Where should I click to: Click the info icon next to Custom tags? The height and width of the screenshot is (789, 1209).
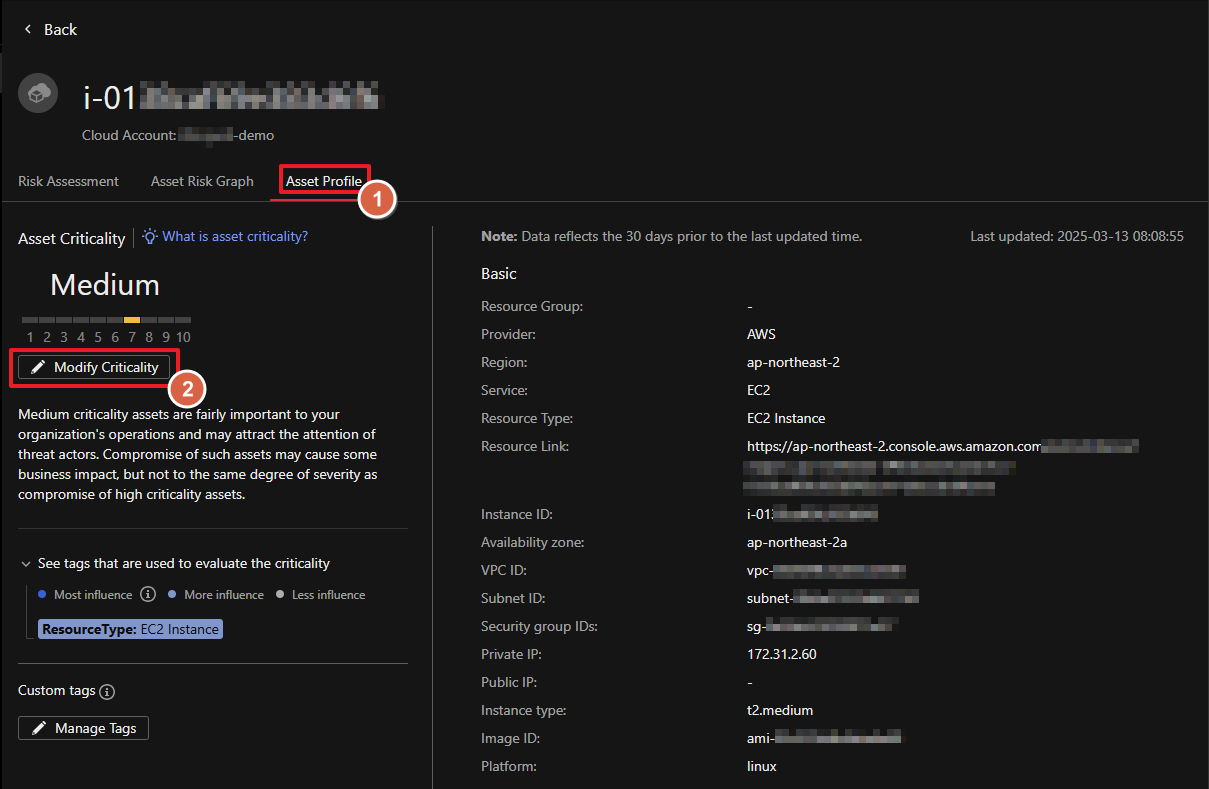108,692
